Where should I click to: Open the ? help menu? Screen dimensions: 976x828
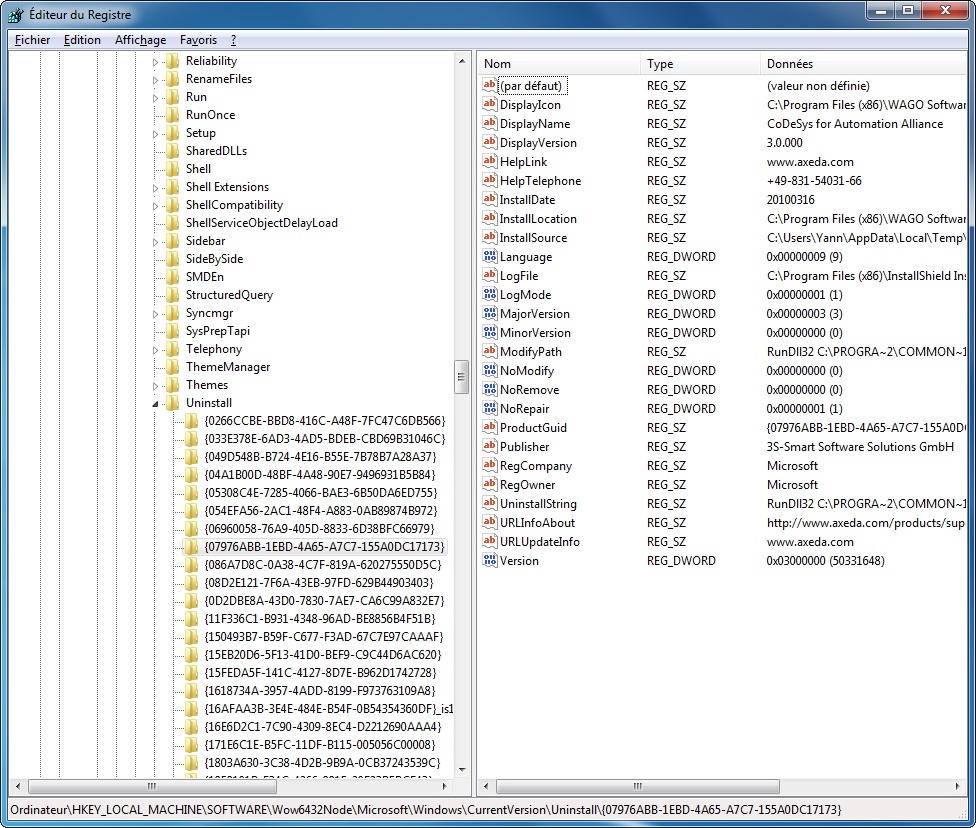tap(233, 40)
